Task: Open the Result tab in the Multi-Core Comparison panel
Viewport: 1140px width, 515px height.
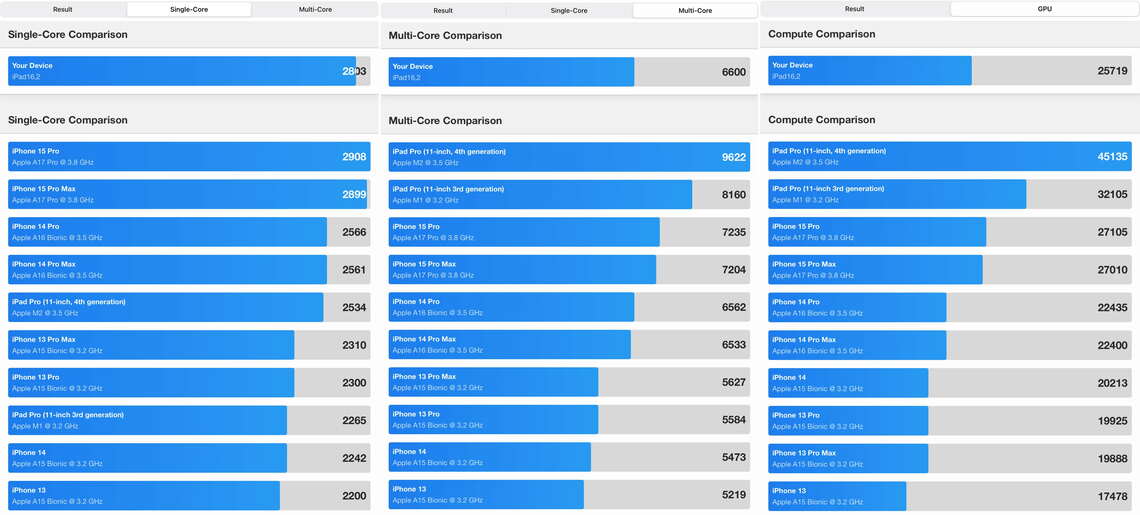Action: tap(443, 11)
